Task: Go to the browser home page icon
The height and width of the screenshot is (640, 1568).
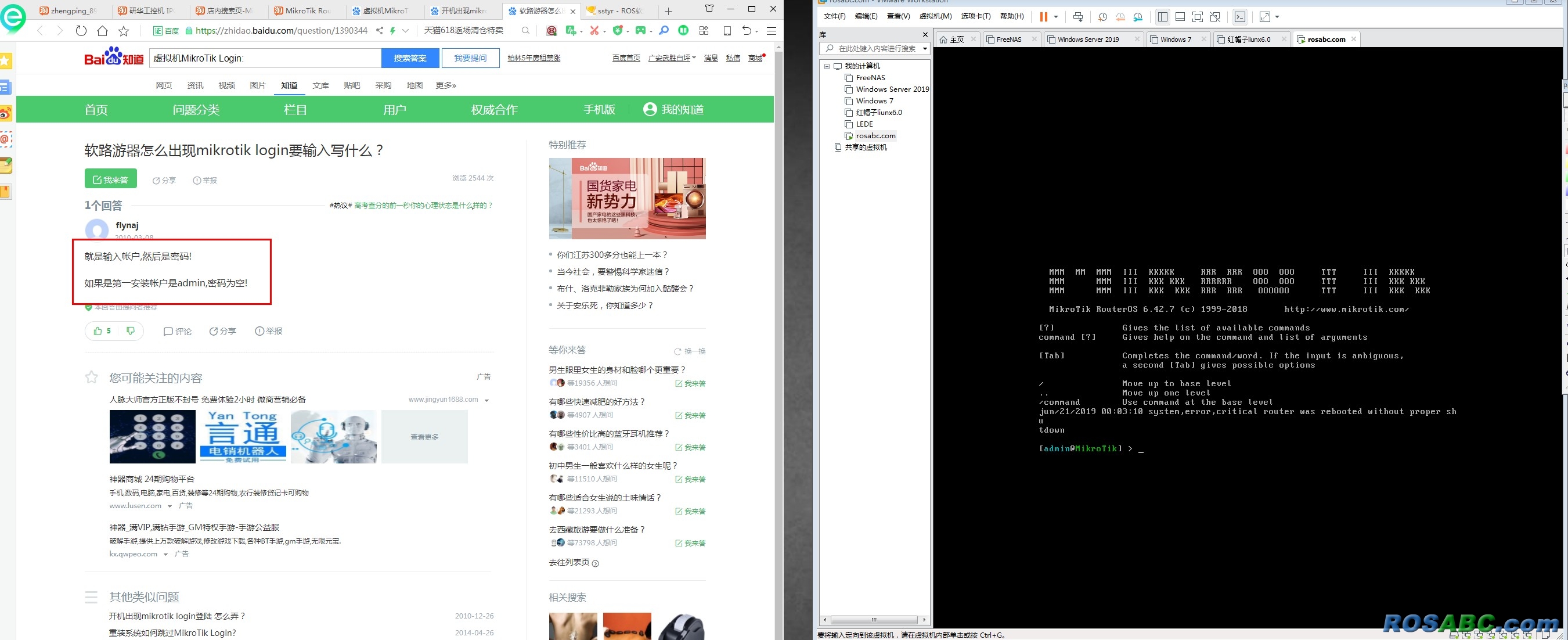Action: (x=102, y=30)
